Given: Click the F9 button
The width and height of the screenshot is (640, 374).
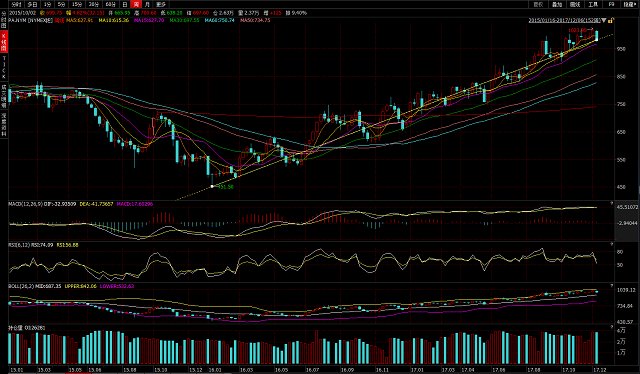Looking at the screenshot, I should [x=611, y=4].
